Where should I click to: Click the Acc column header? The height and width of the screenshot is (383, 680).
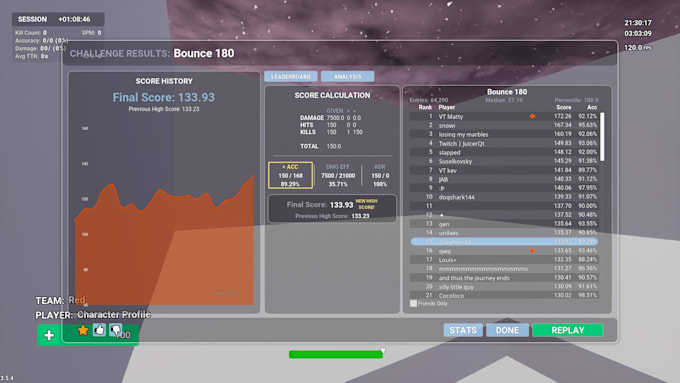point(592,107)
